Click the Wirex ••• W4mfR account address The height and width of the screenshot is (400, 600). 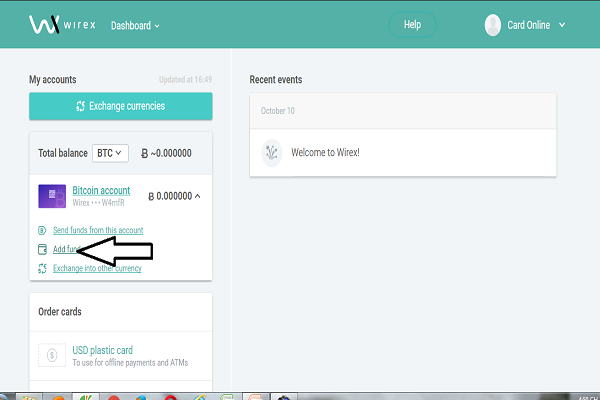98,203
